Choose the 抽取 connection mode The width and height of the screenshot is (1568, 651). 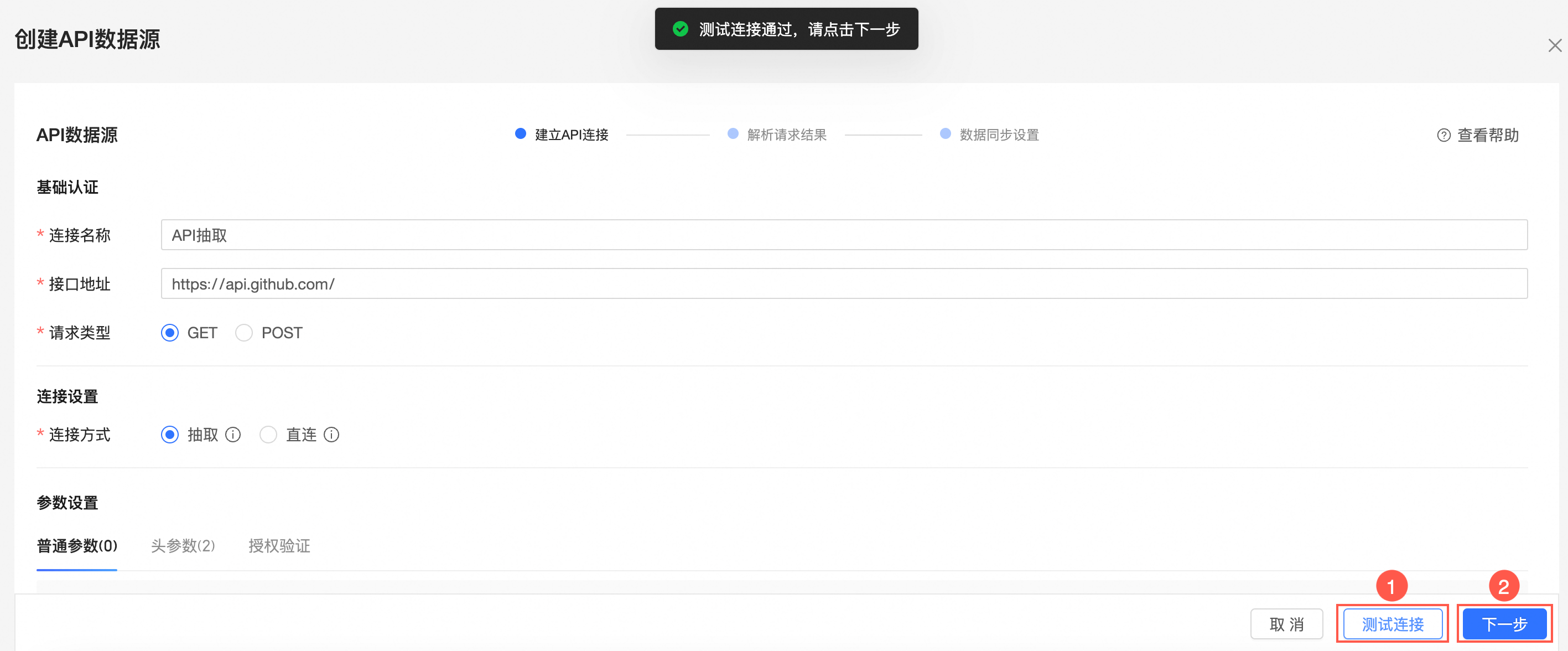pos(170,435)
